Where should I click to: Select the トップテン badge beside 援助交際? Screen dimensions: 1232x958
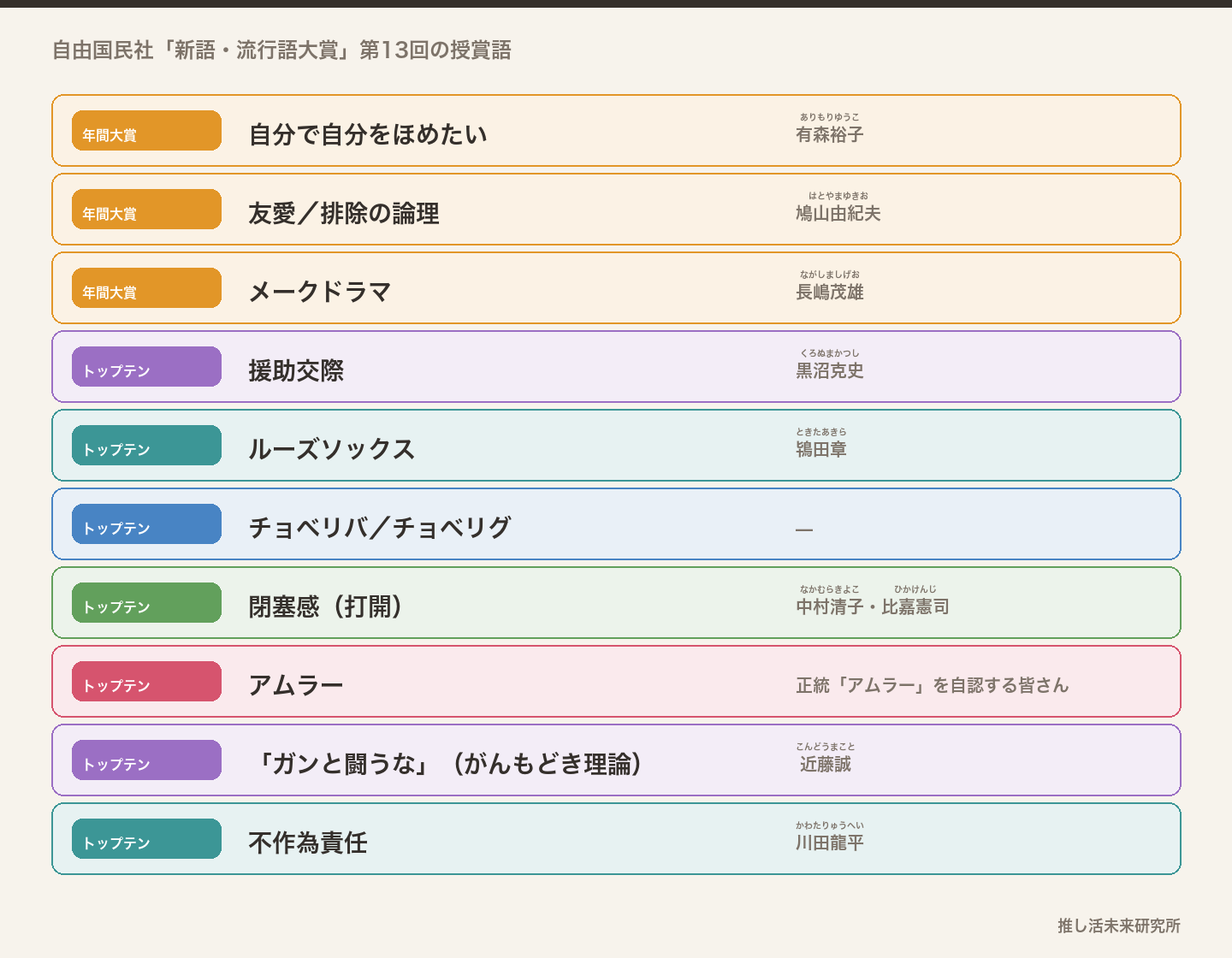[146, 367]
